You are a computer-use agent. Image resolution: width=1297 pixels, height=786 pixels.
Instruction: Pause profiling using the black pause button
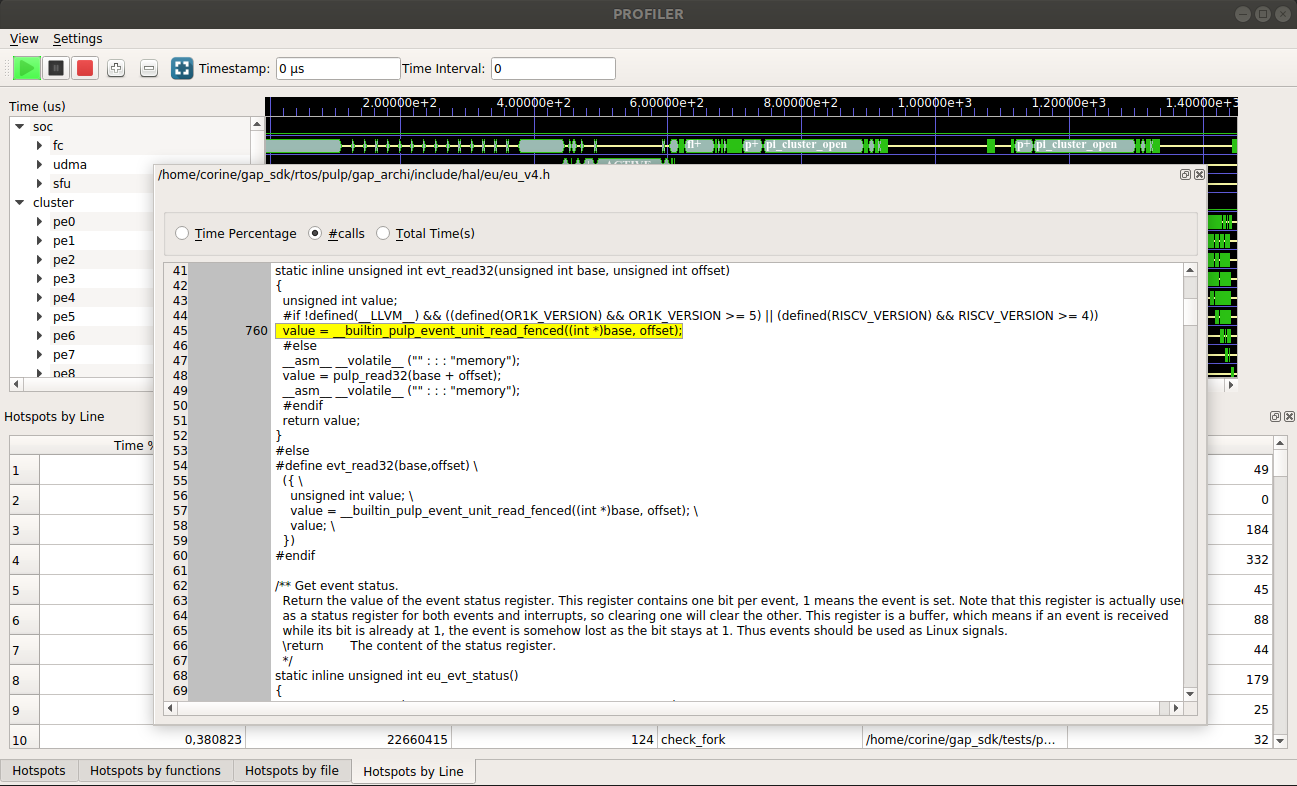point(56,68)
